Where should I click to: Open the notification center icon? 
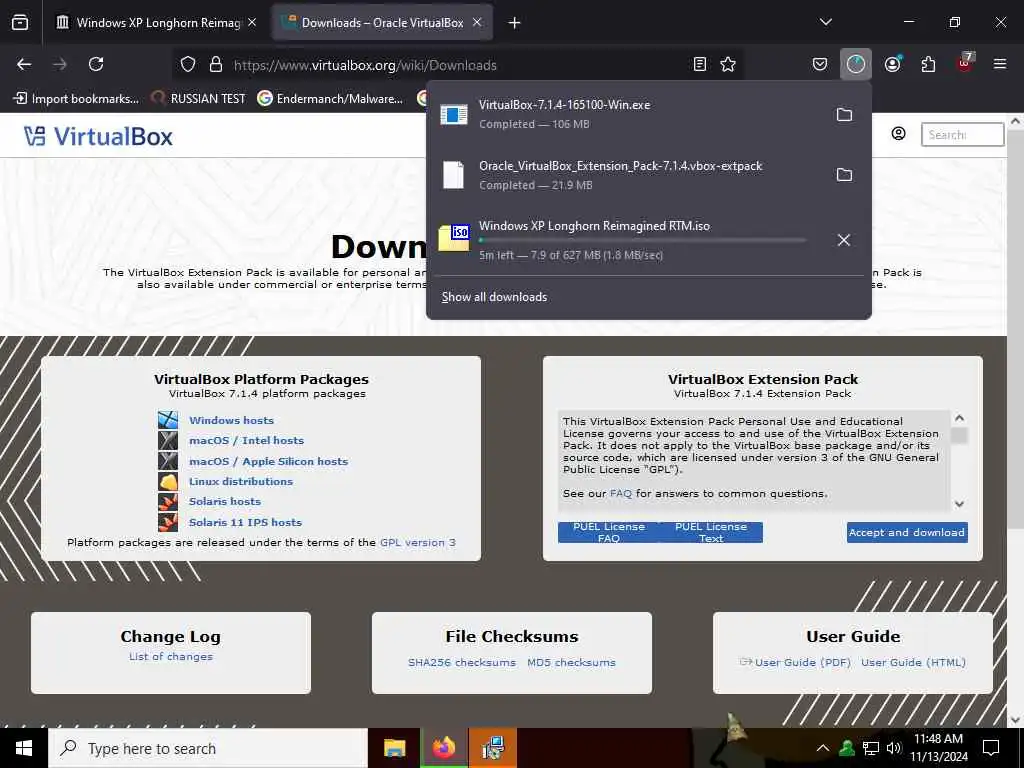(991, 748)
